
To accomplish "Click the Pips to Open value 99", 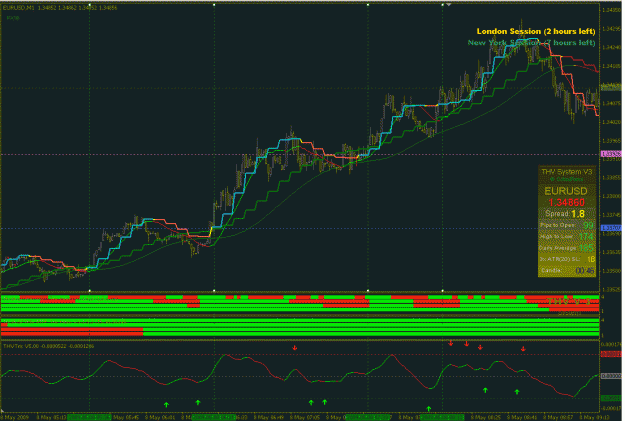I will pos(588,226).
